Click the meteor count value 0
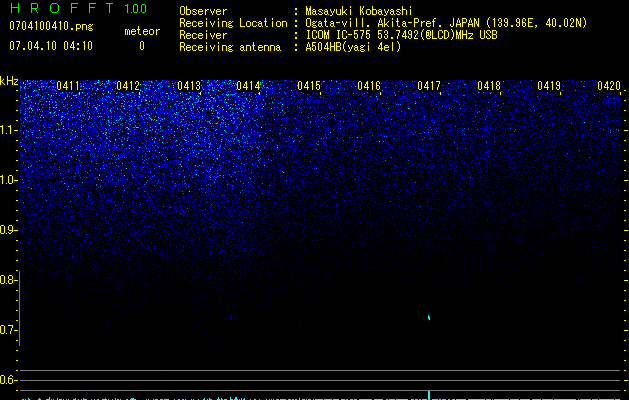The height and width of the screenshot is (400, 629). coord(142,46)
